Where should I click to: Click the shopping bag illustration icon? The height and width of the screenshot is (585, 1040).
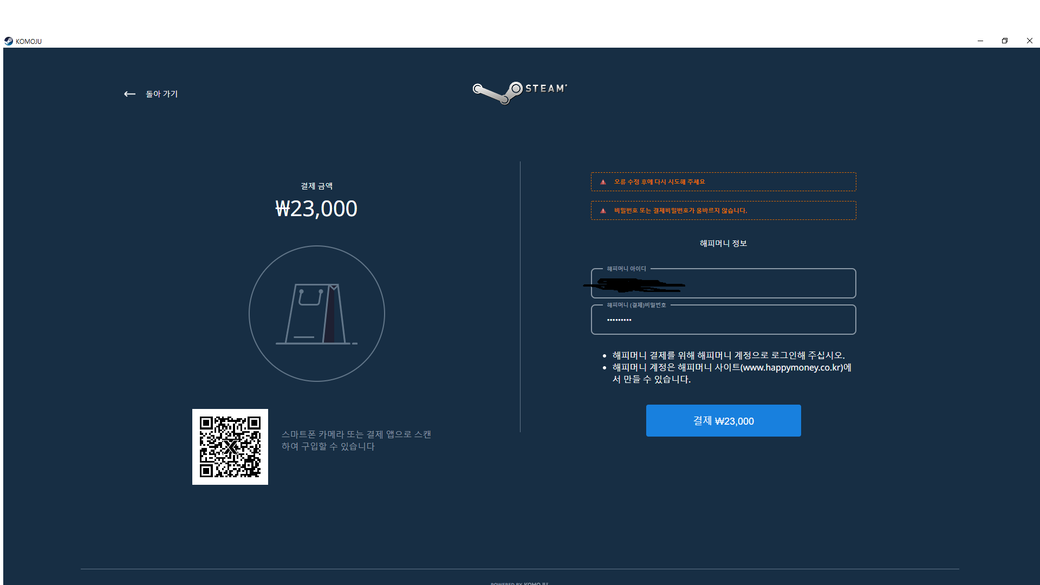coord(316,314)
